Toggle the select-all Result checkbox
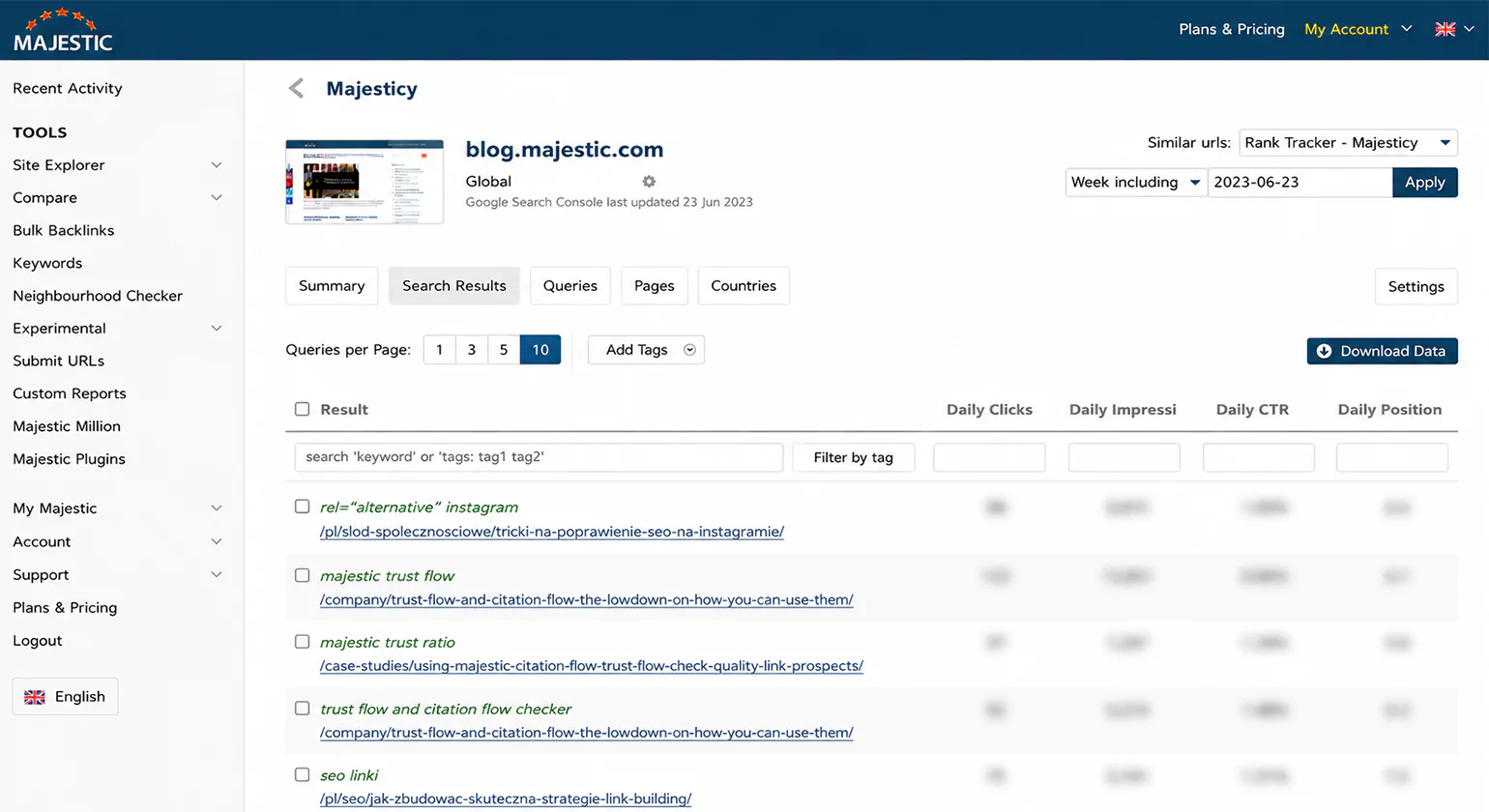 [303, 409]
